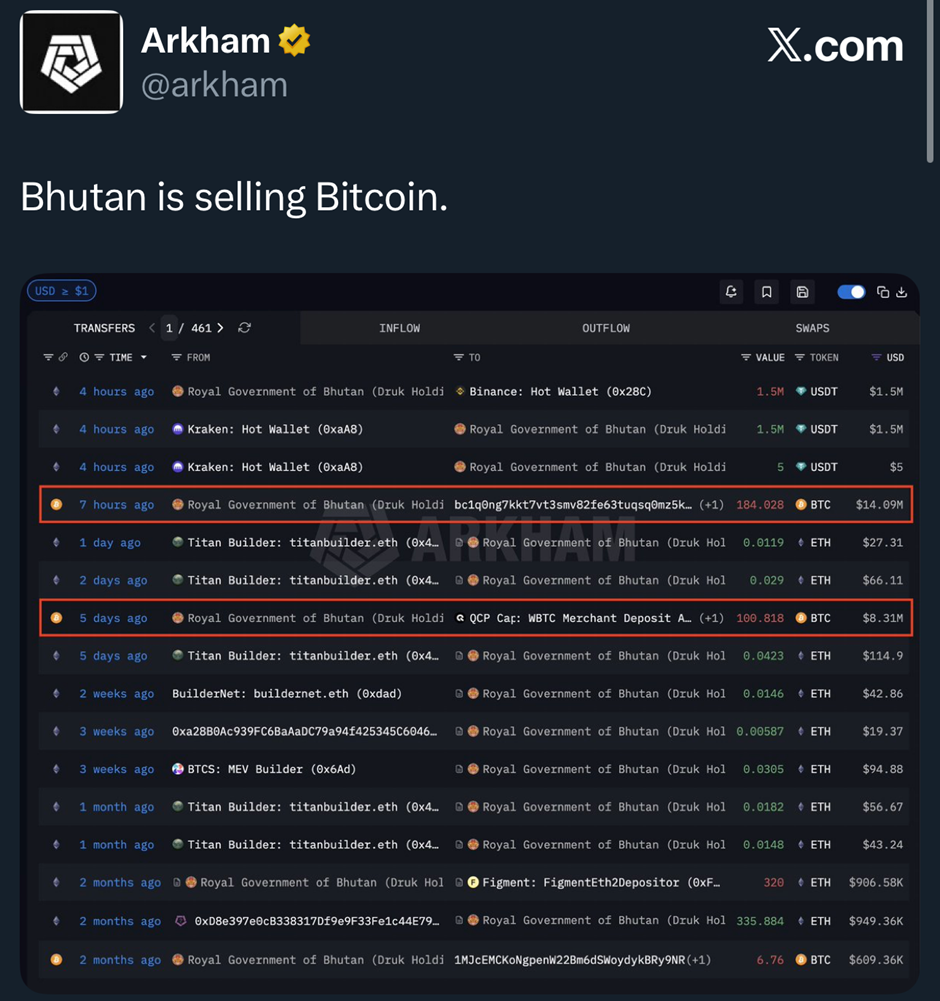Click the save disk icon

[x=802, y=292]
